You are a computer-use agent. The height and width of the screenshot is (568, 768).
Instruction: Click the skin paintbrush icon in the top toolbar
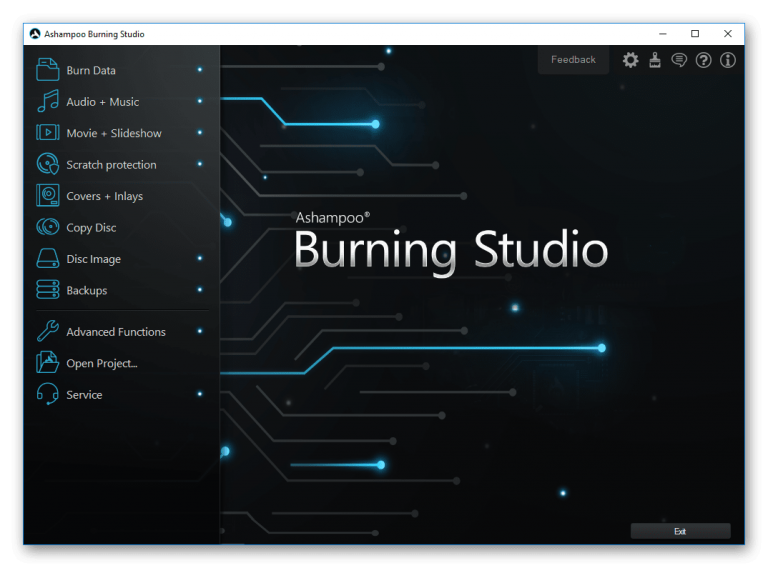pos(655,60)
